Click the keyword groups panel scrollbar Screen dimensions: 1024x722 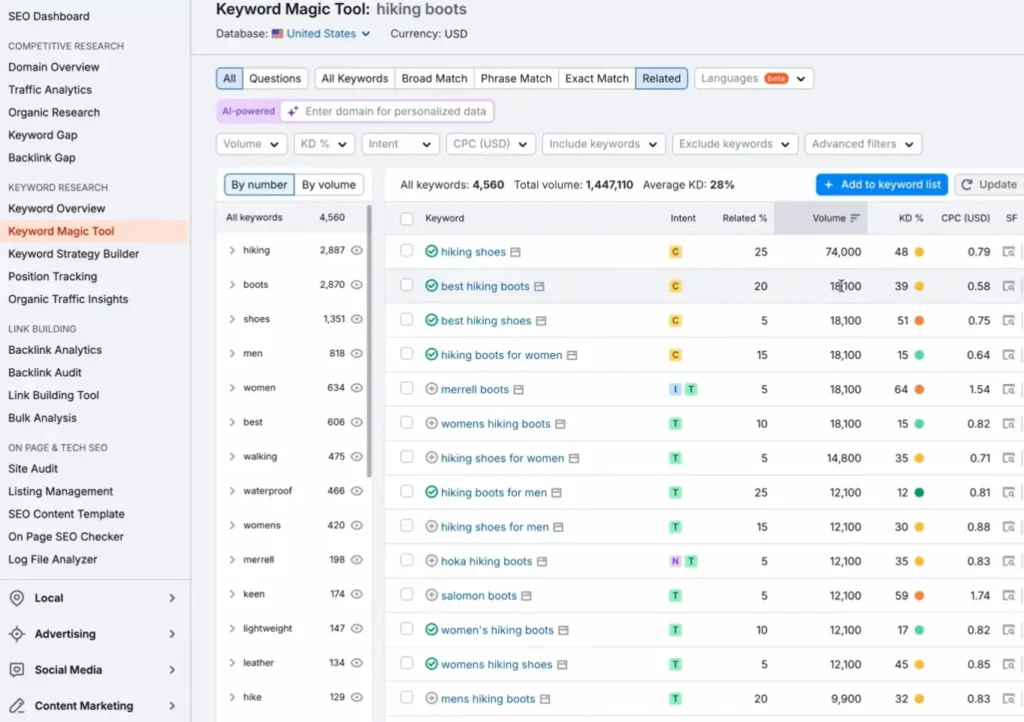click(369, 341)
